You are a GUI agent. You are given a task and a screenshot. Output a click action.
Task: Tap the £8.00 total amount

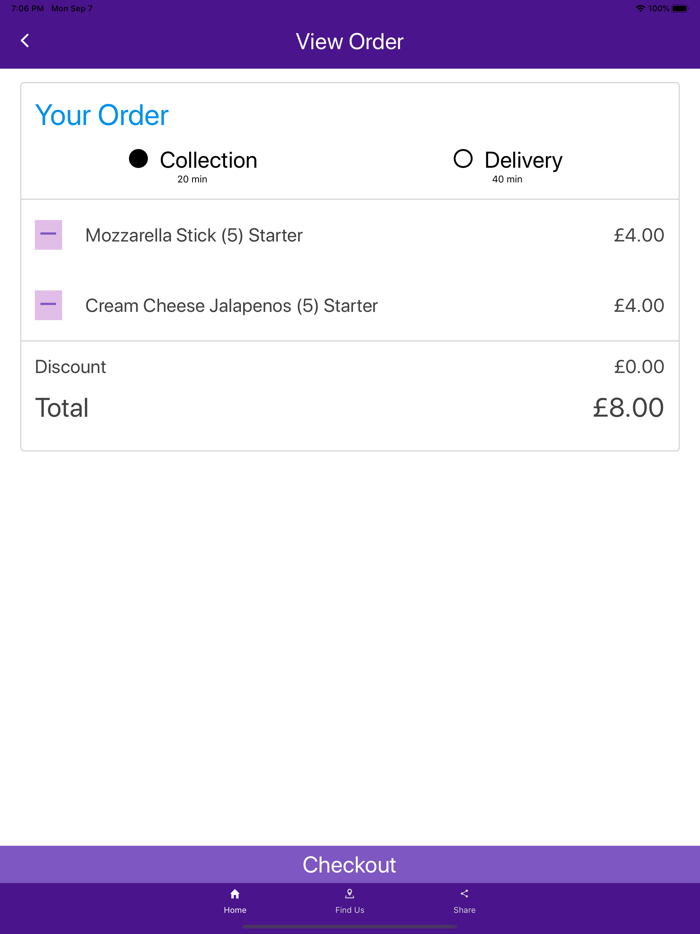point(628,408)
